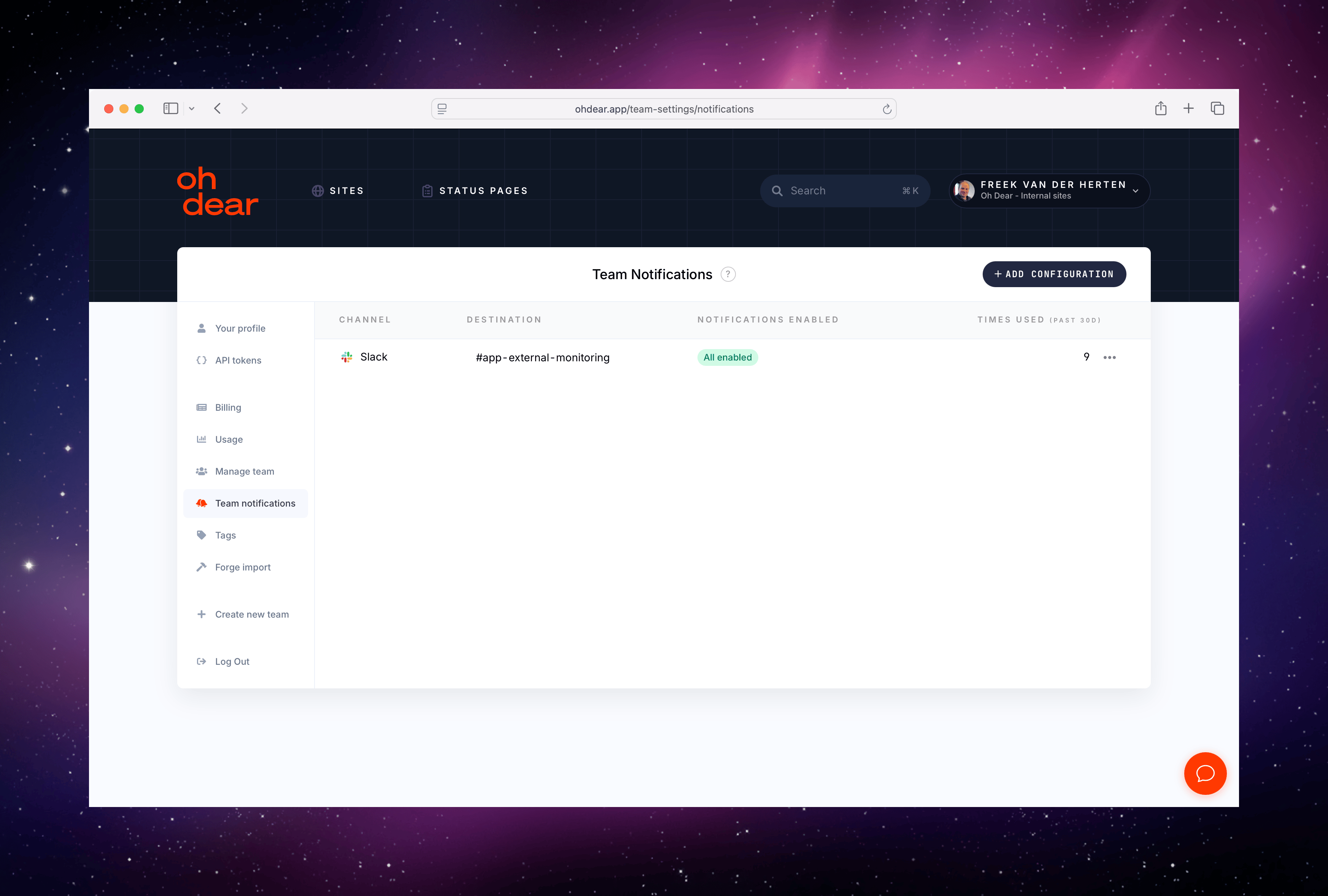Open the Tags section

[246, 535]
